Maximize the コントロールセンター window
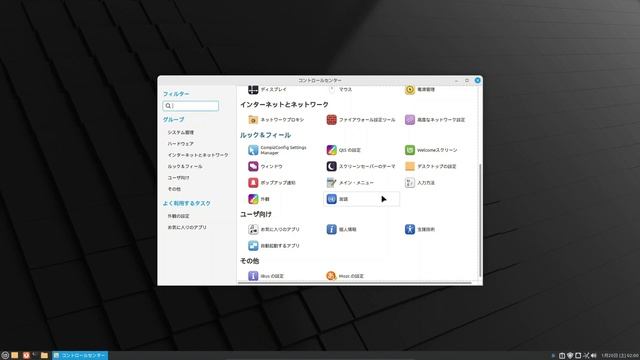Screen dimensions: 640x360 [x=467, y=80]
